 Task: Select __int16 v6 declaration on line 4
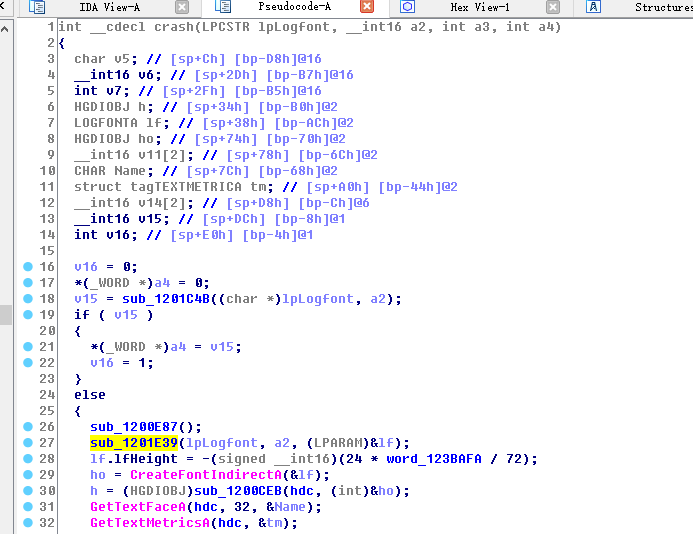118,75
